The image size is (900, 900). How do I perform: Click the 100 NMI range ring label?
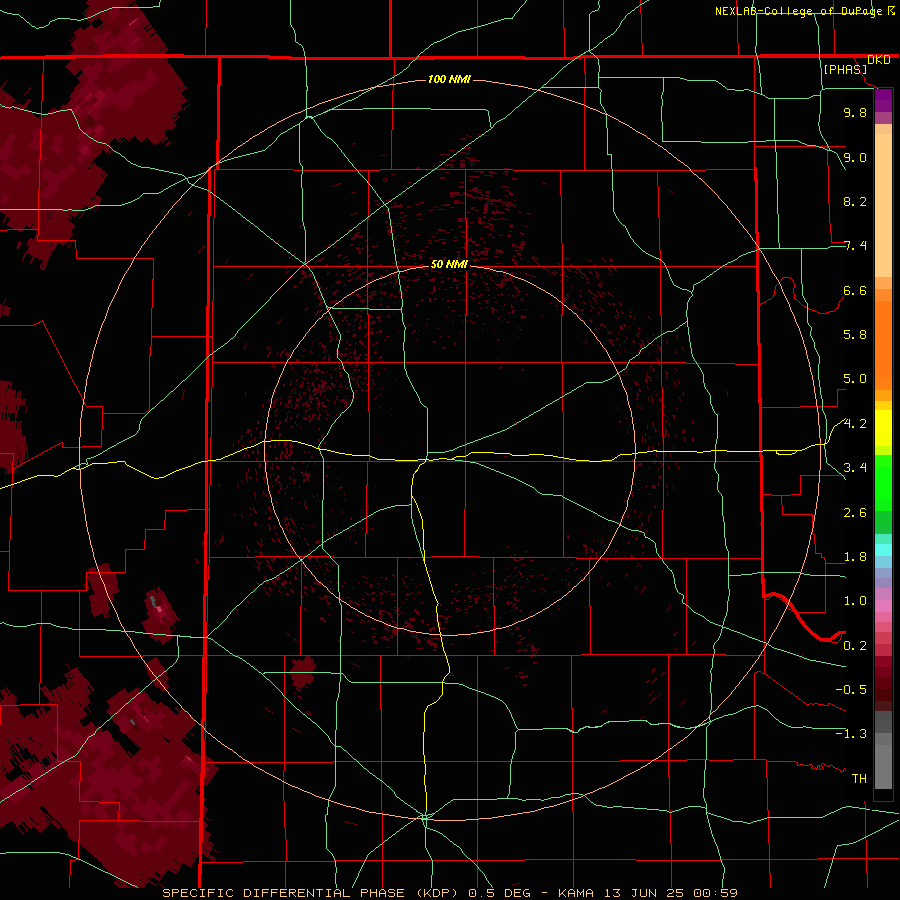(x=449, y=79)
